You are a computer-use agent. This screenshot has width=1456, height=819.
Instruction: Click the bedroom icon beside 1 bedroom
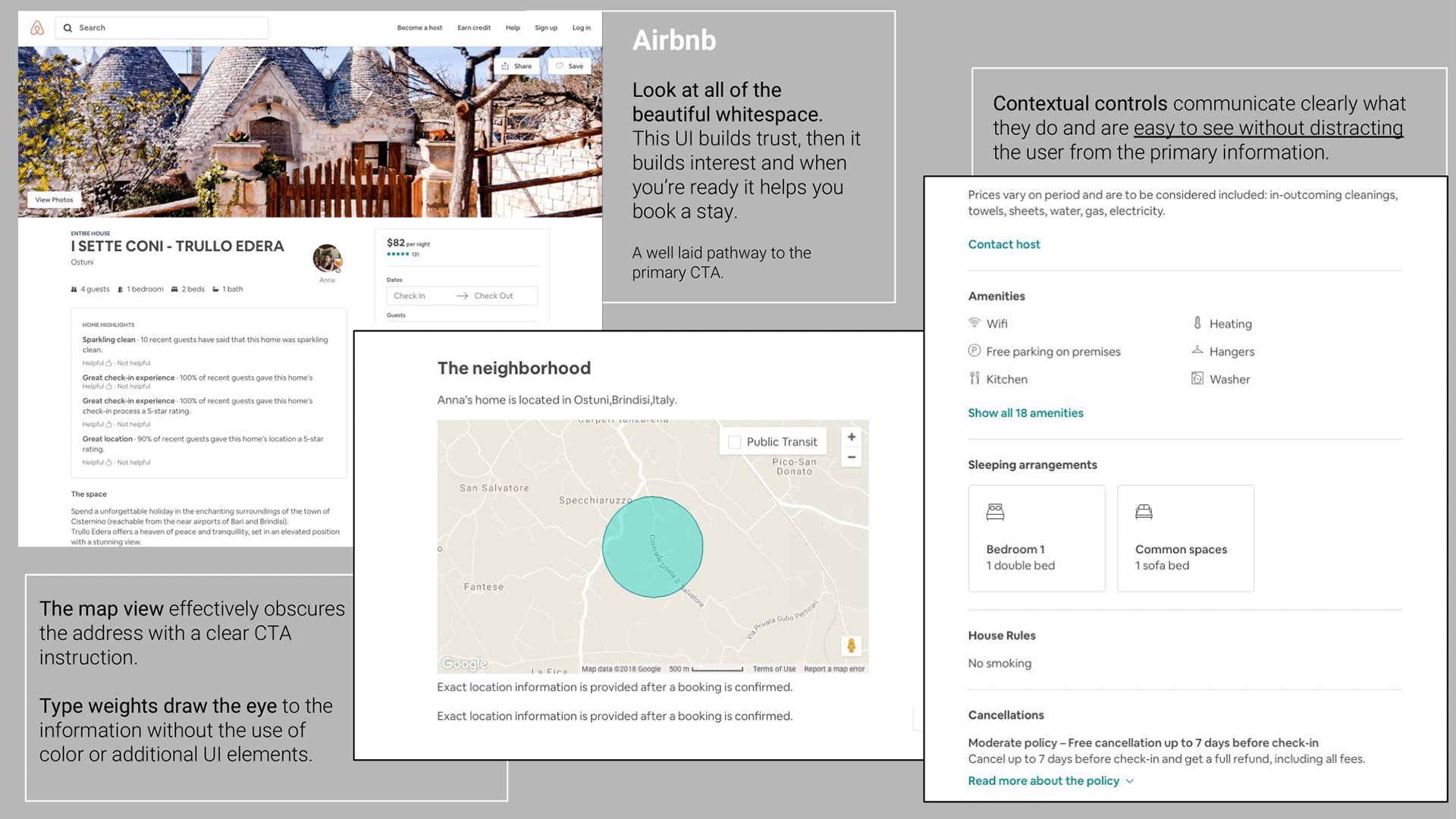121,290
